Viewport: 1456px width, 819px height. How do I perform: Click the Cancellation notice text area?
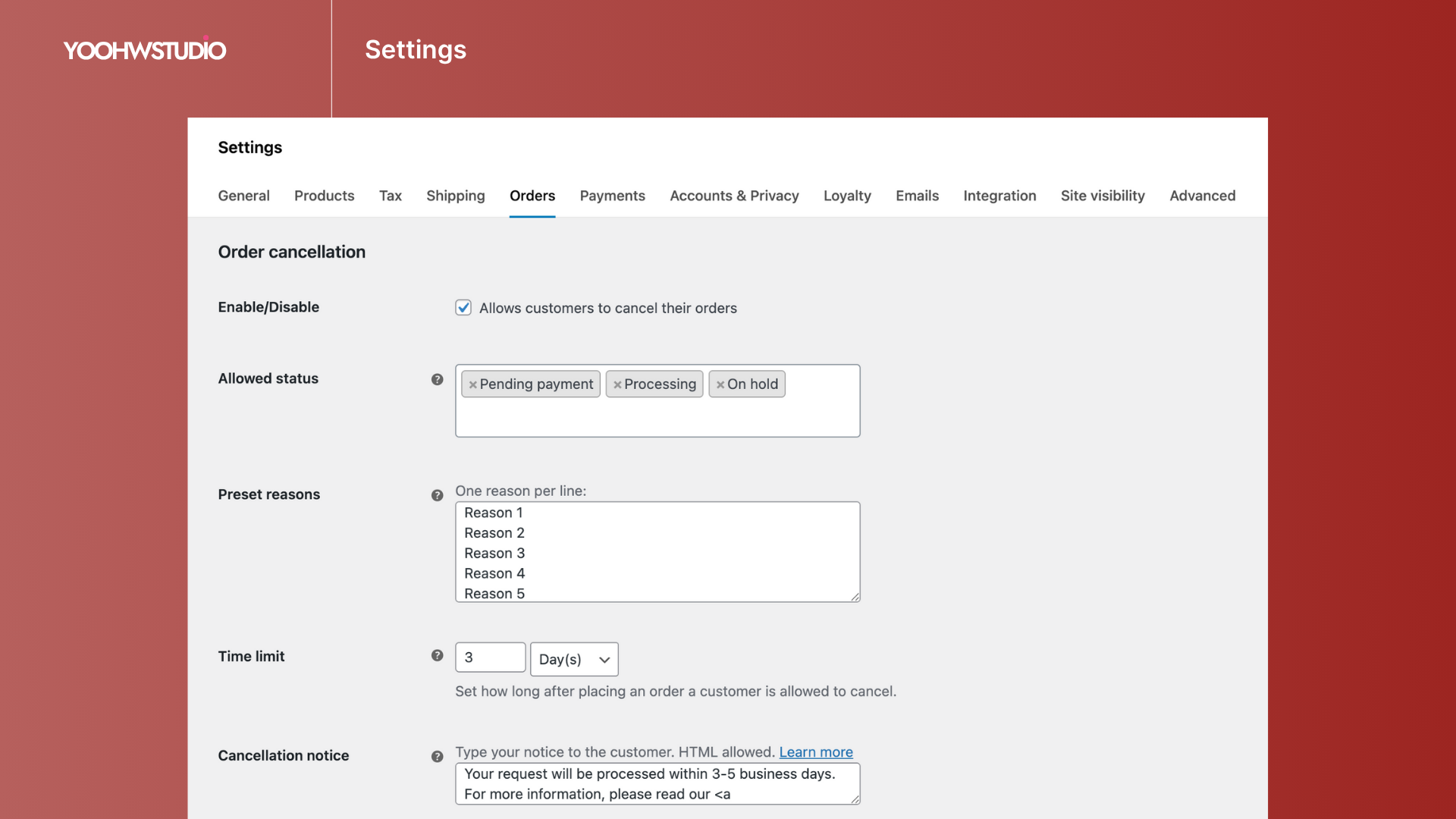(x=657, y=783)
